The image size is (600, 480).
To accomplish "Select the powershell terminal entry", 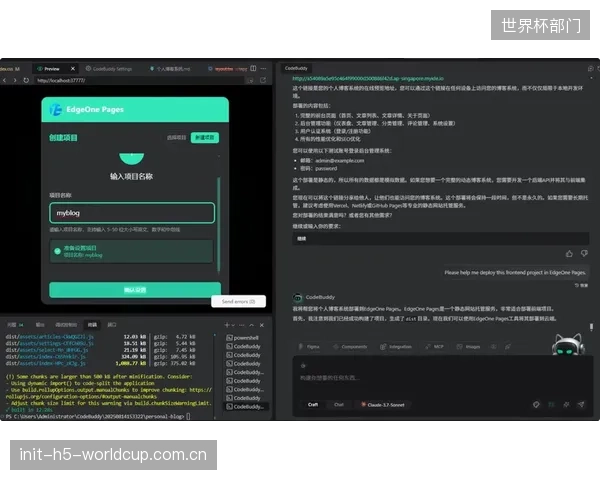I will [x=243, y=338].
